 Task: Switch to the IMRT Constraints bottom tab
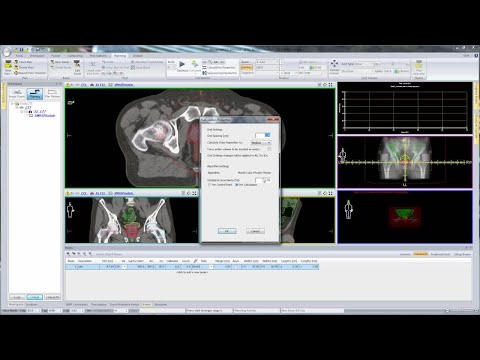77,304
